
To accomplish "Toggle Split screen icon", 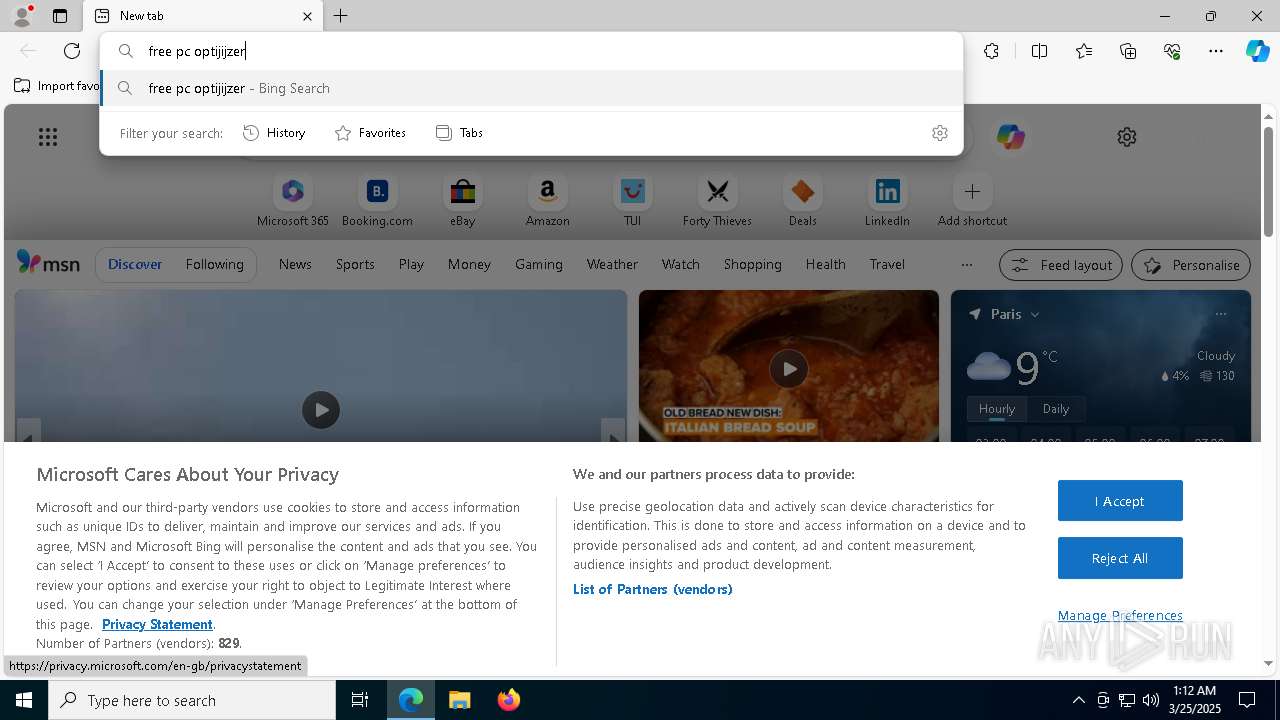I will 1039,51.
